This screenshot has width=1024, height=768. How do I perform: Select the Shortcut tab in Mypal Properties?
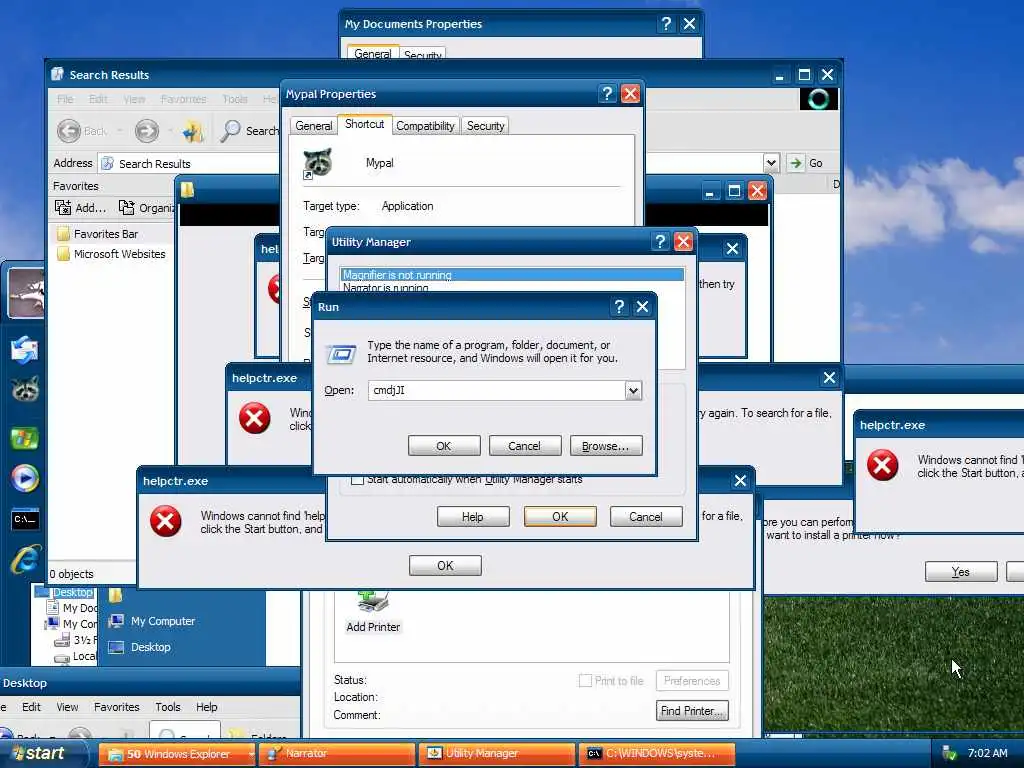tap(364, 124)
